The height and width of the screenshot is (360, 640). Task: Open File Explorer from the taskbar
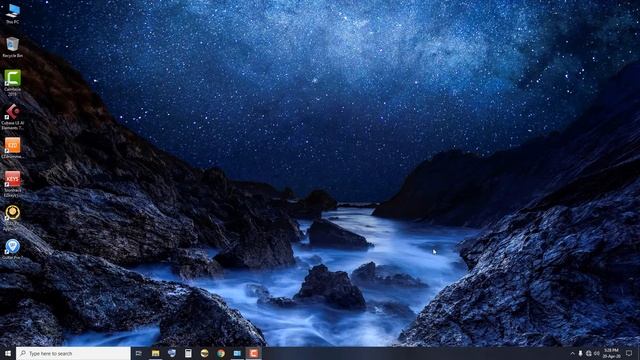click(x=156, y=353)
